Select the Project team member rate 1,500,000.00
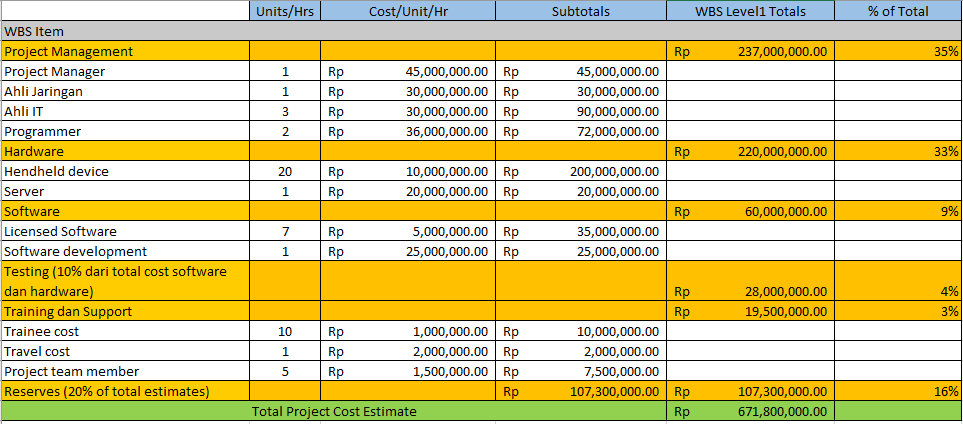963x424 pixels. pos(408,371)
